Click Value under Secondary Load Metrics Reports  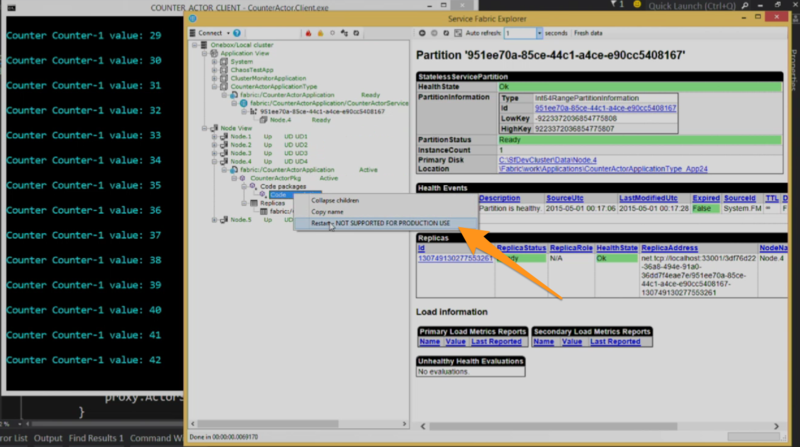[x=571, y=341]
